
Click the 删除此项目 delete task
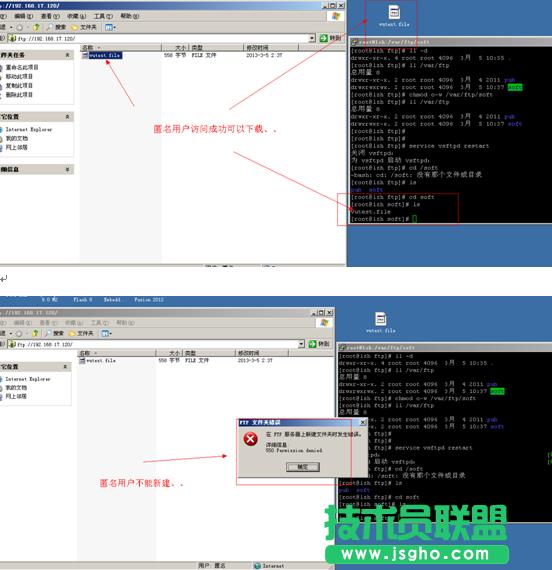pyautogui.click(x=19, y=95)
